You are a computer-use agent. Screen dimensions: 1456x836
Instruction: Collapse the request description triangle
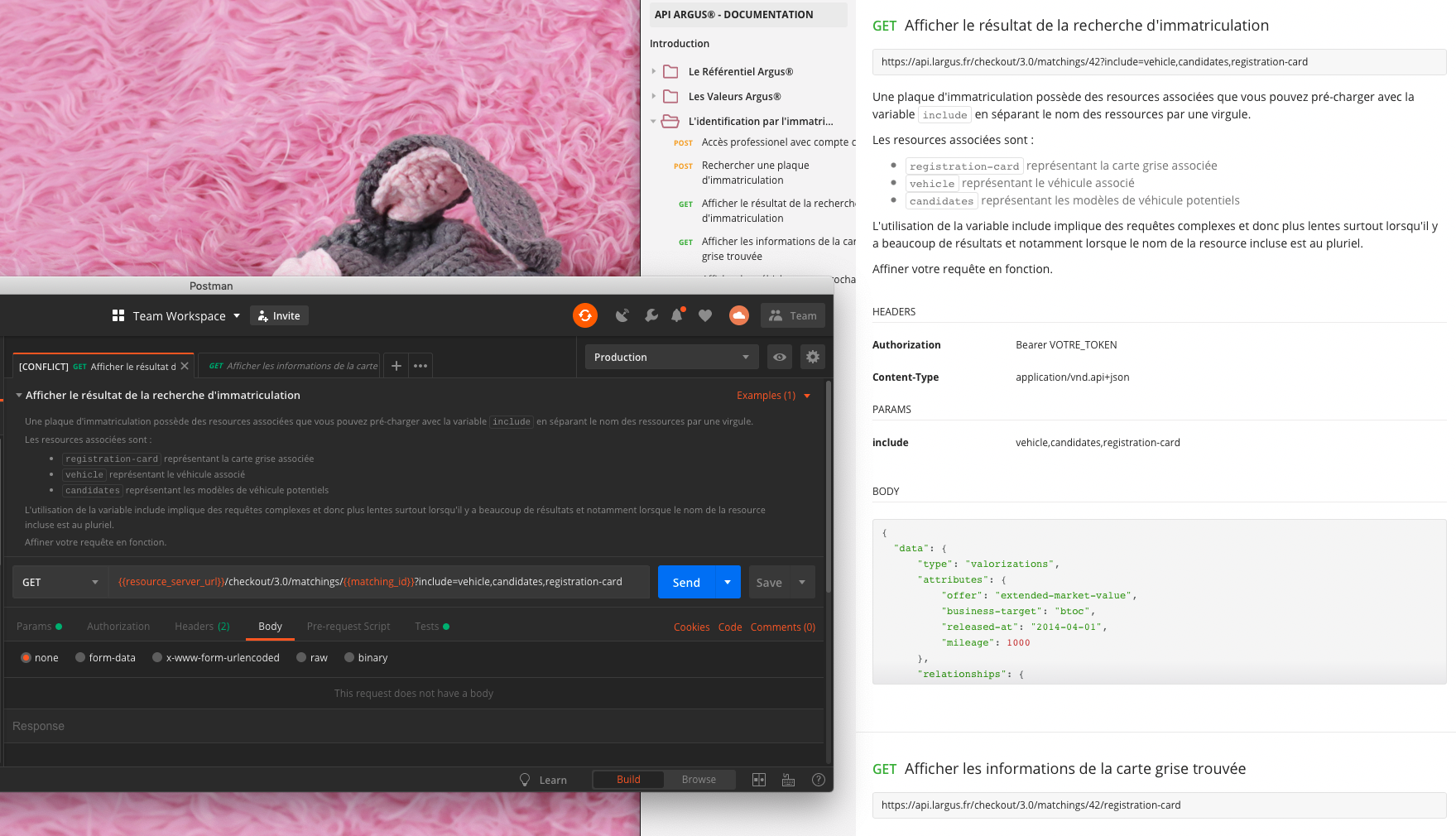(x=18, y=396)
